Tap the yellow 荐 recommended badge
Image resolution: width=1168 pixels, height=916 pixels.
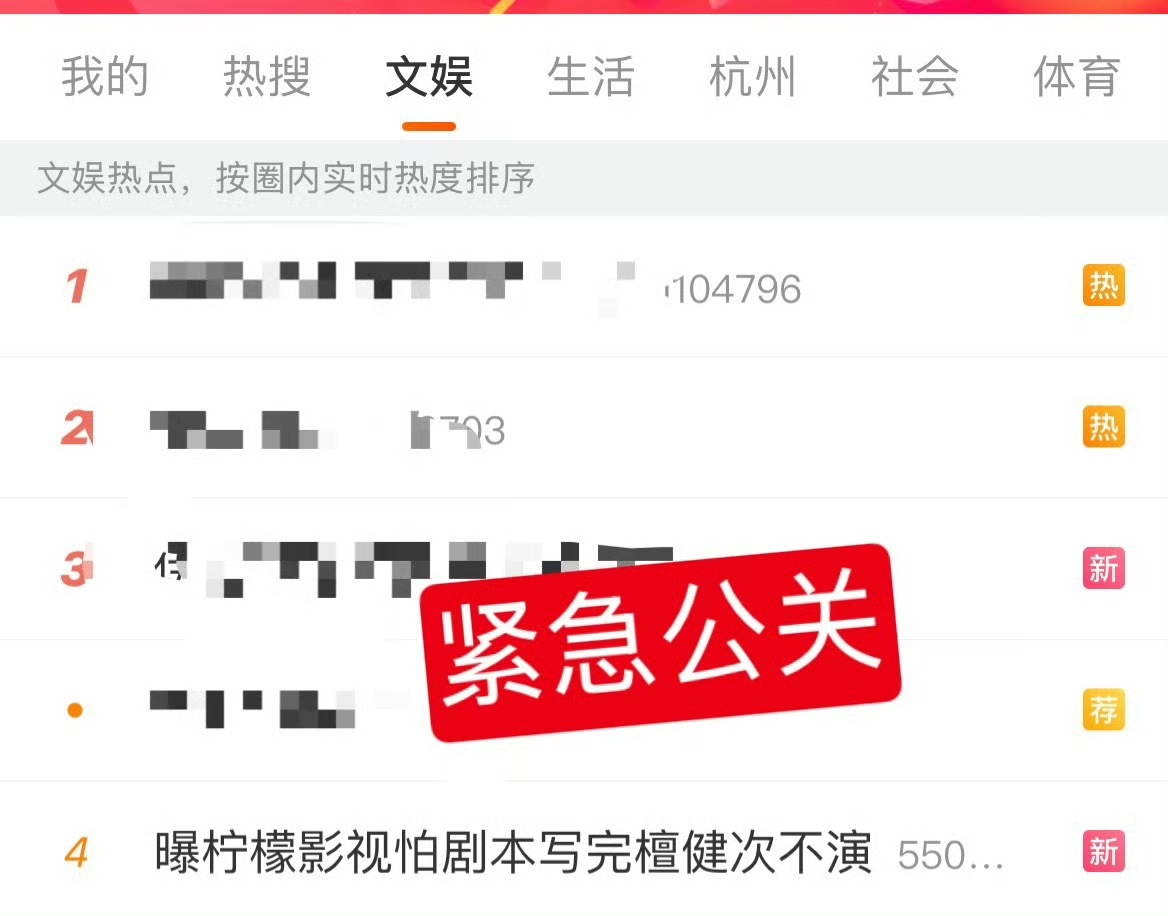(x=1103, y=709)
